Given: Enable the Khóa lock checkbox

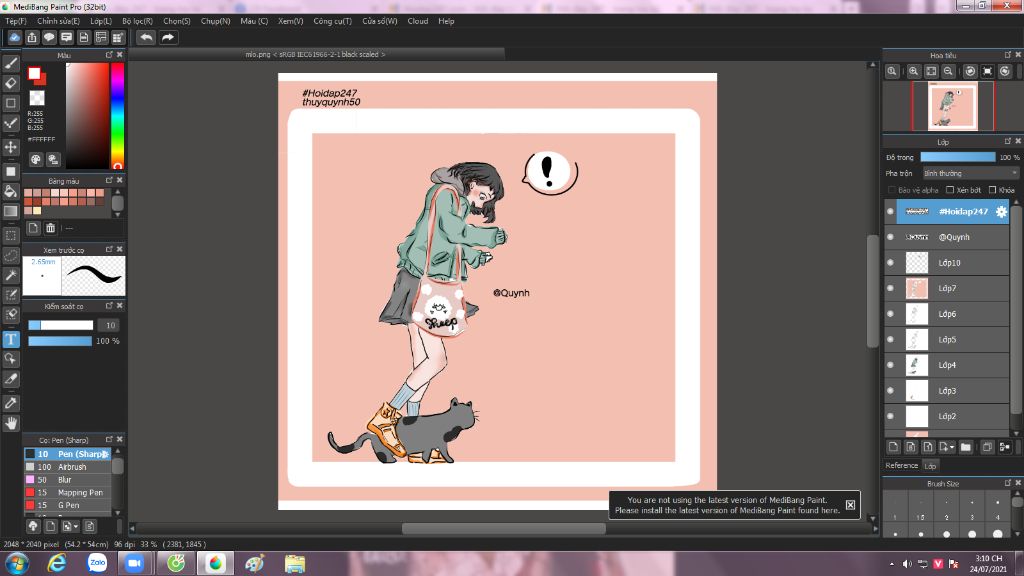Looking at the screenshot, I should [992, 190].
